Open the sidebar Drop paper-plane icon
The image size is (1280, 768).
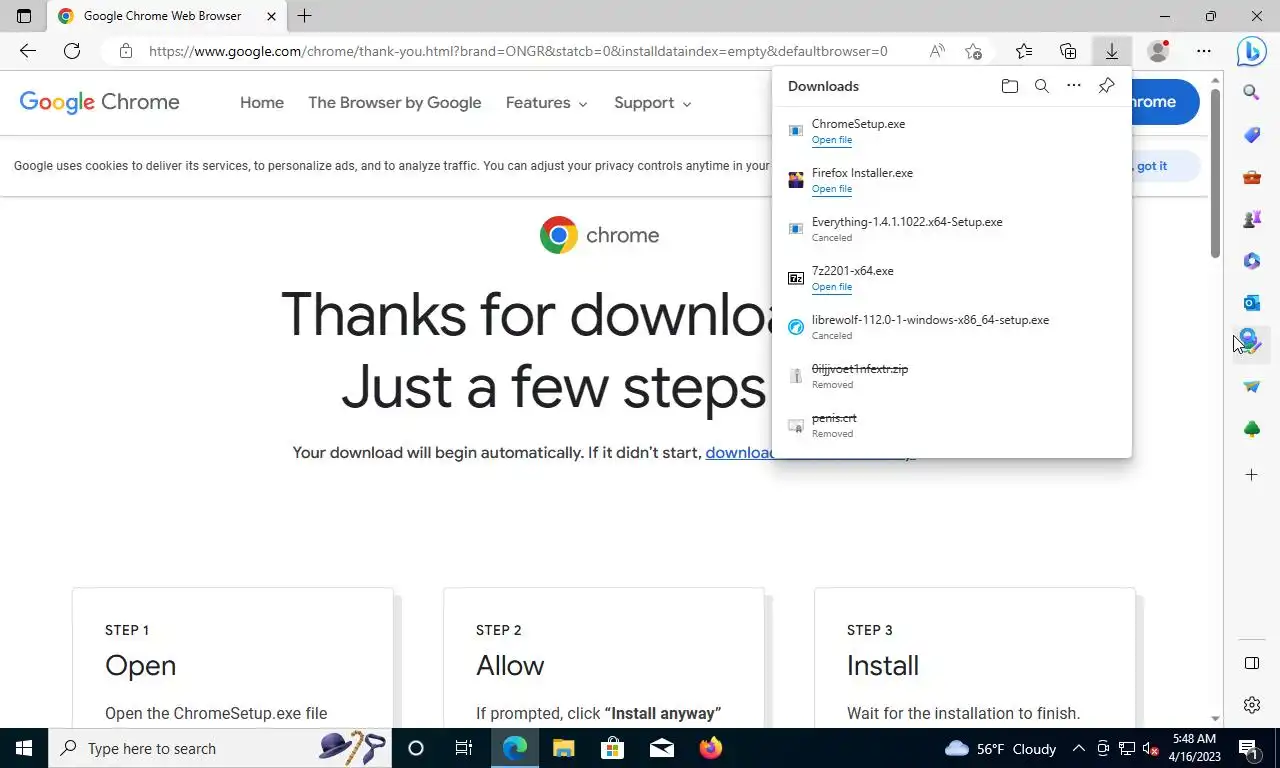point(1252,387)
